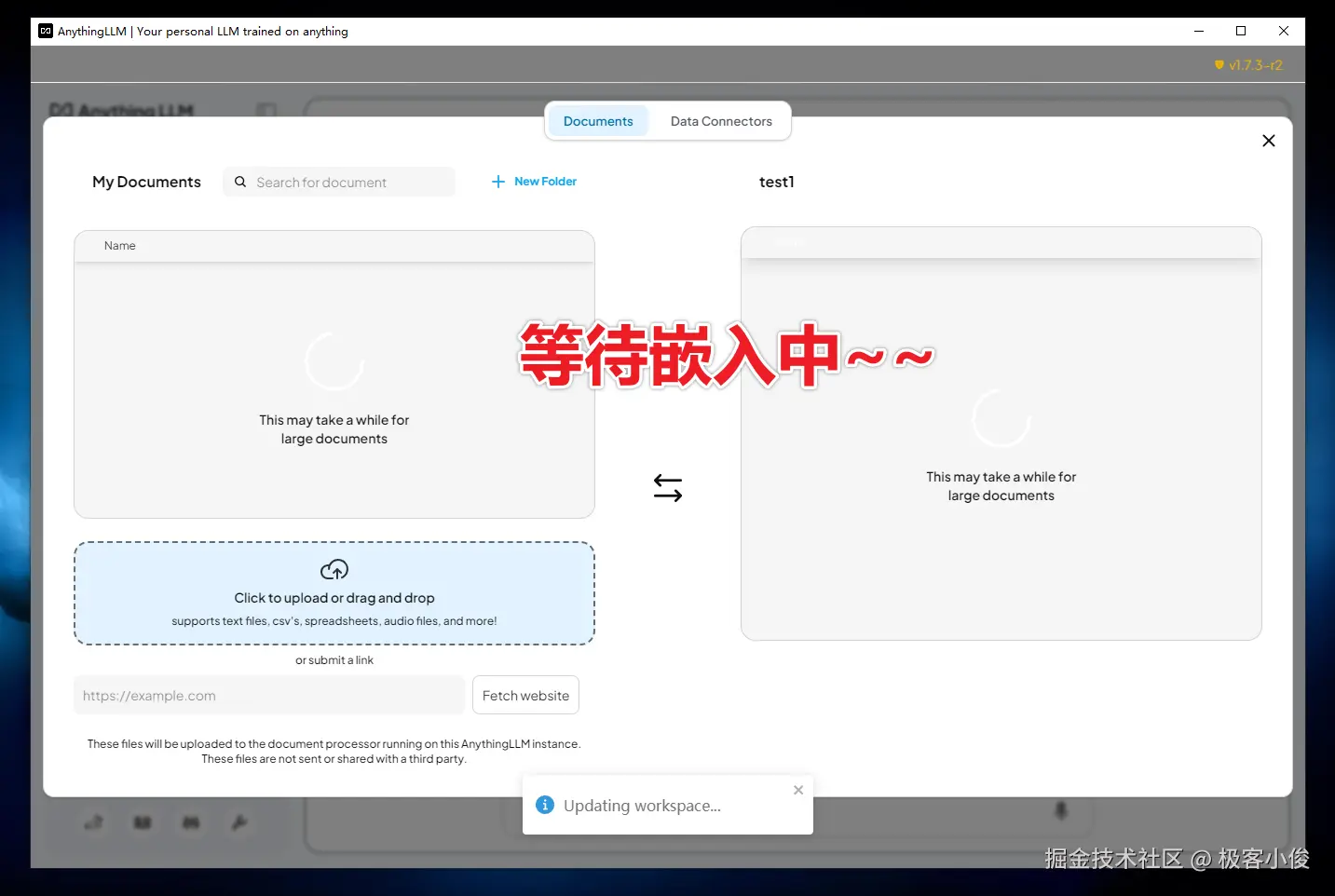Click the Fetch website button
The width and height of the screenshot is (1335, 896).
click(x=525, y=696)
